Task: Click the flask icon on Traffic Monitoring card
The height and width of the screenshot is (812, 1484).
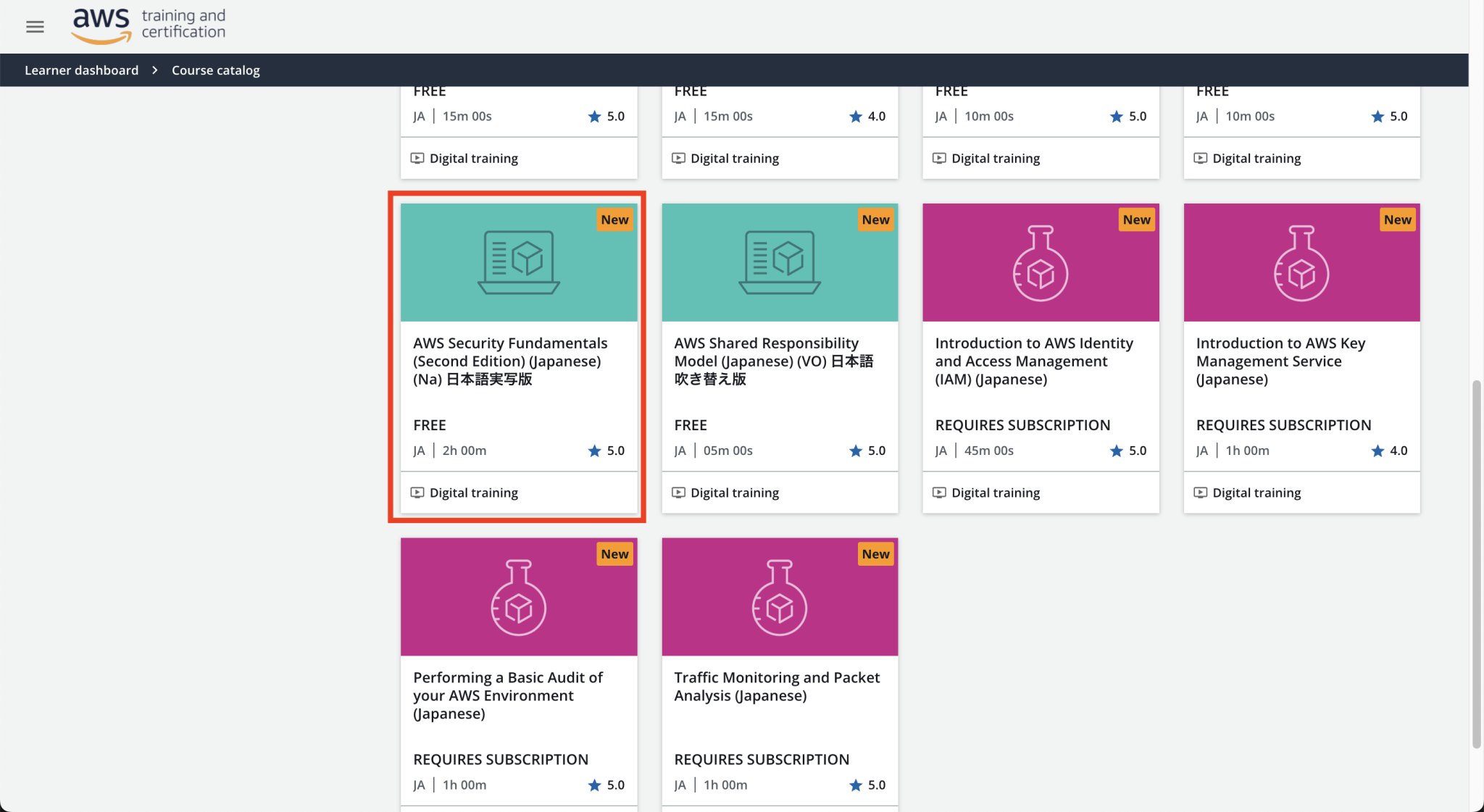Action: point(779,596)
